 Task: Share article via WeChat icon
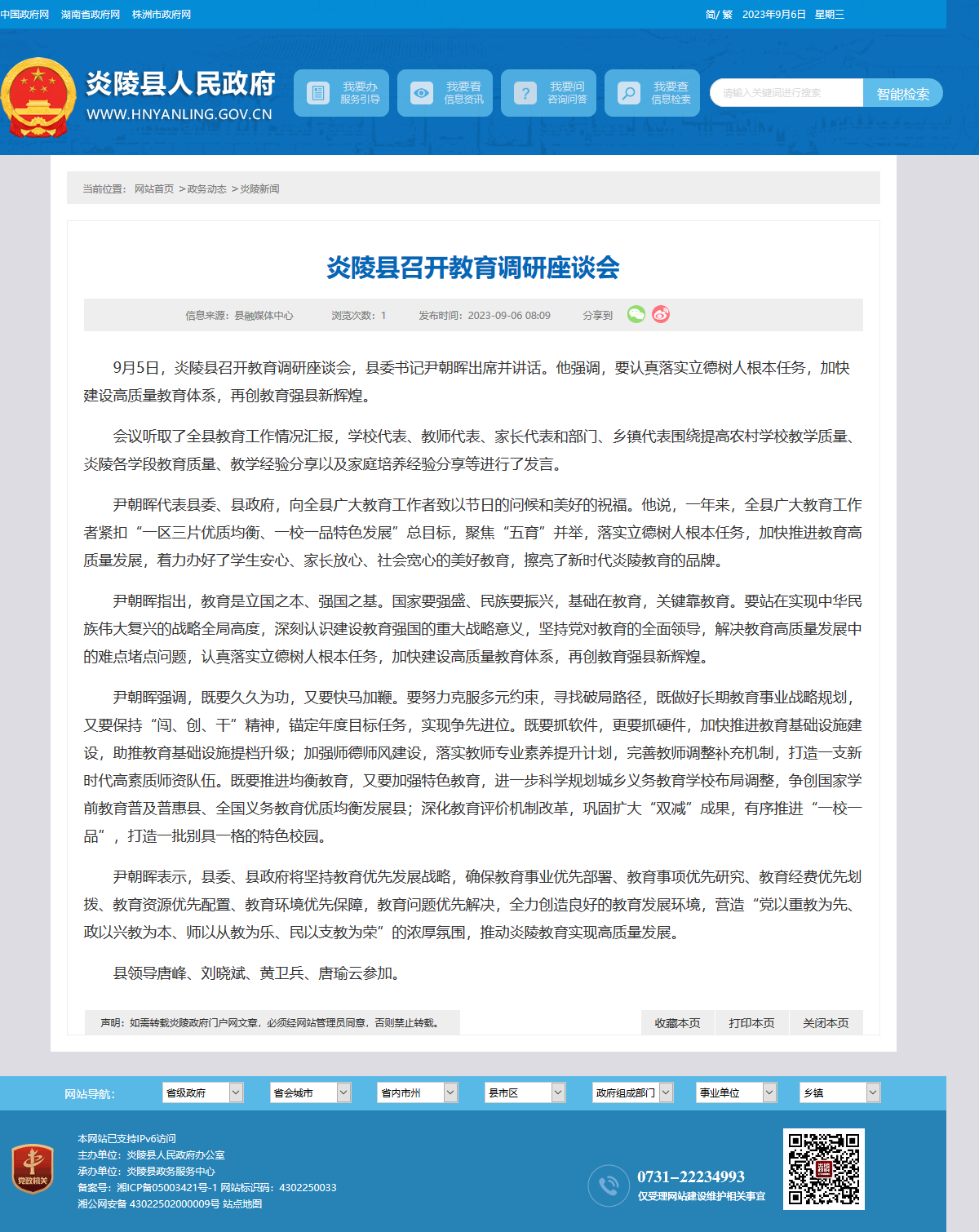(636, 314)
